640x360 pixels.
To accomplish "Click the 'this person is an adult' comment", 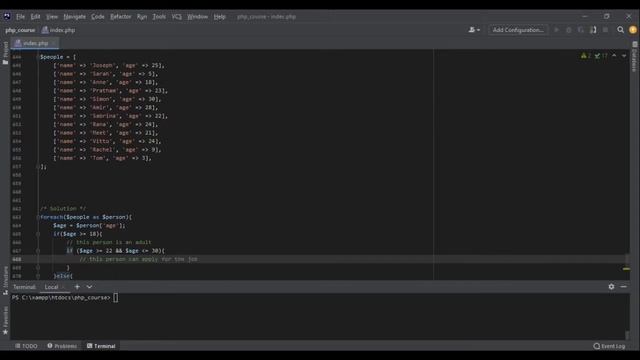I will click(109, 242).
